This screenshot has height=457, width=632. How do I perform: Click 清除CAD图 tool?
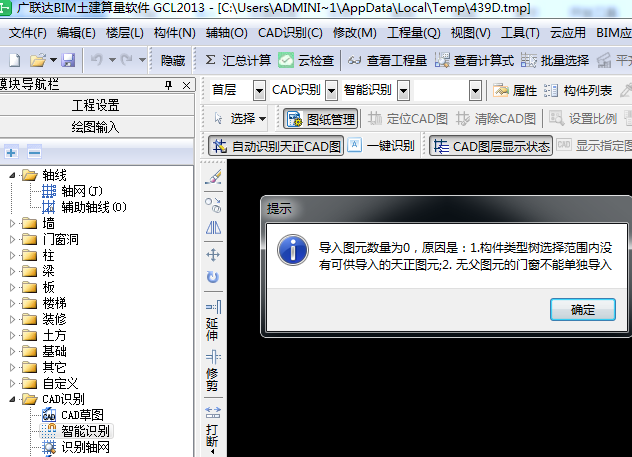click(496, 119)
